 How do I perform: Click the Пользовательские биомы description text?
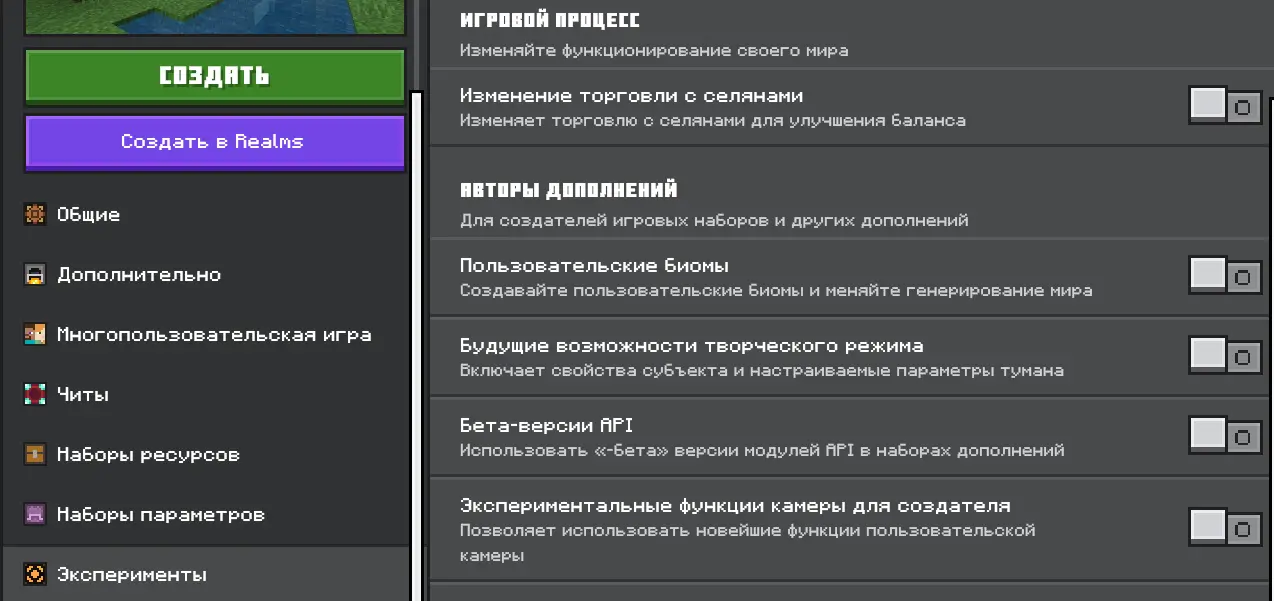click(775, 291)
